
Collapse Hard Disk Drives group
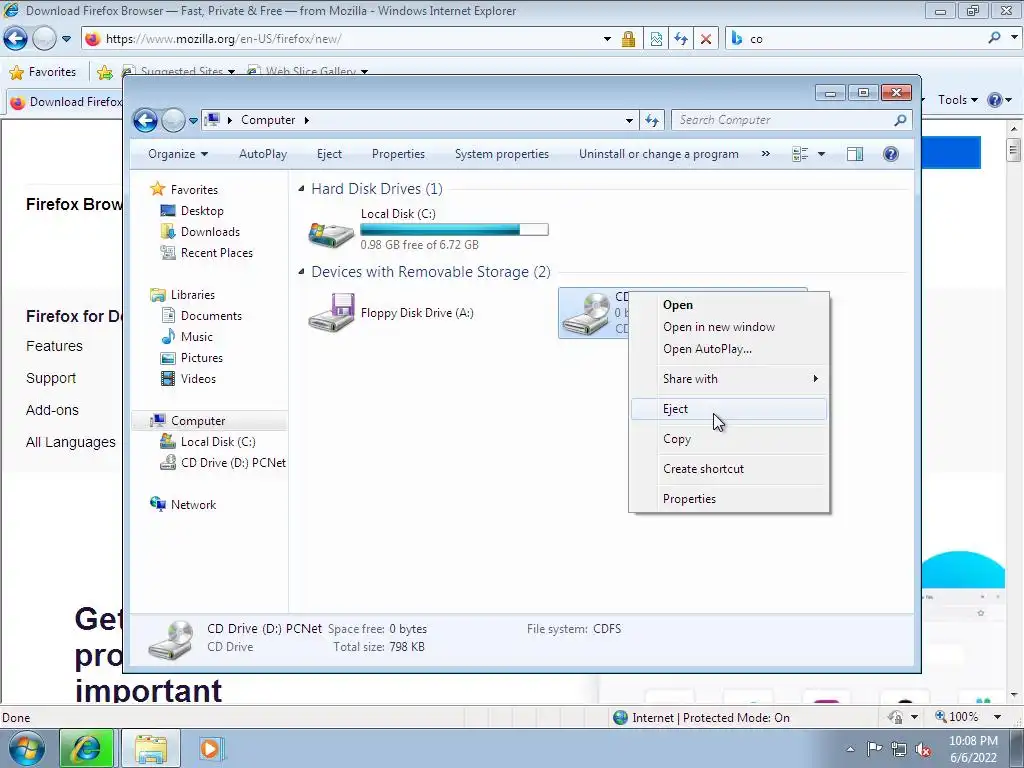tap(301, 189)
